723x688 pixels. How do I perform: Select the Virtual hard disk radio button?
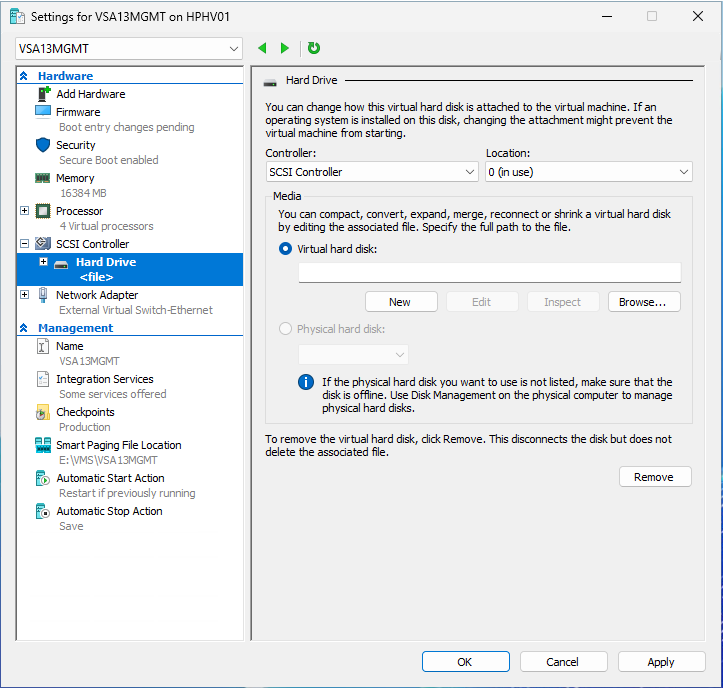coord(286,249)
